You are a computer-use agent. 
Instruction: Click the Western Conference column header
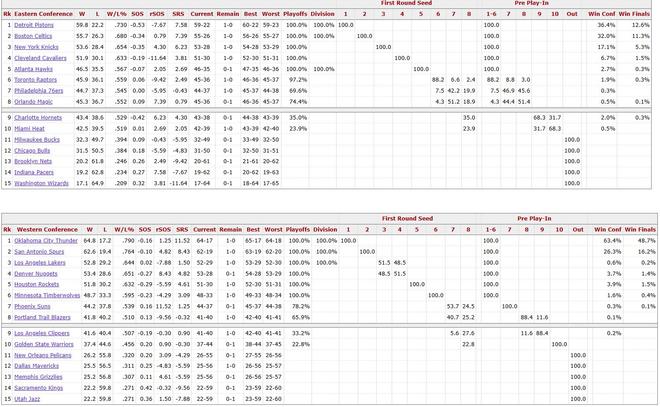click(44, 229)
